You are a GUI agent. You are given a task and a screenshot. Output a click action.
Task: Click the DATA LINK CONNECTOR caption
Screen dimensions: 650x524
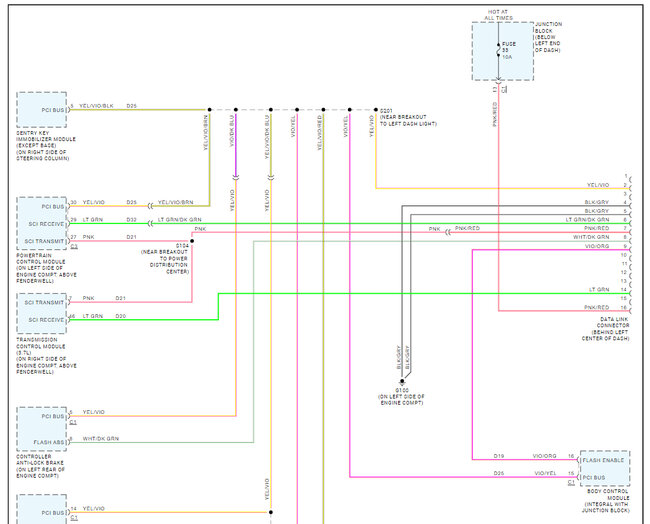[x=606, y=329]
